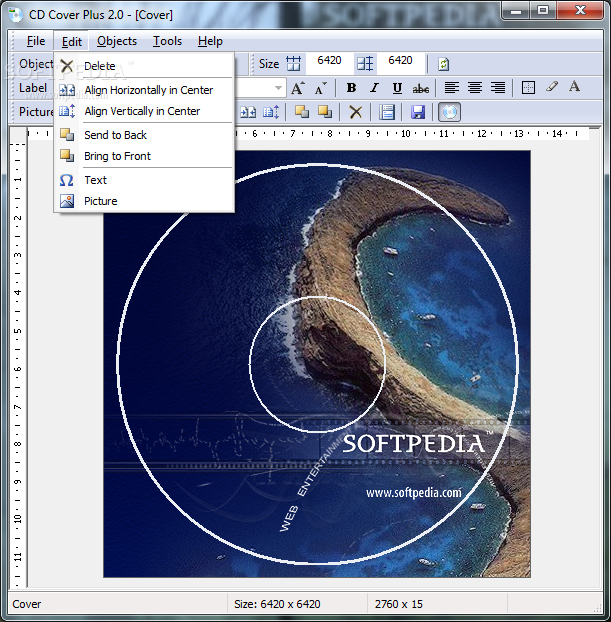Click the highlighter pen icon
Image resolution: width=611 pixels, height=622 pixels.
pyautogui.click(x=551, y=87)
